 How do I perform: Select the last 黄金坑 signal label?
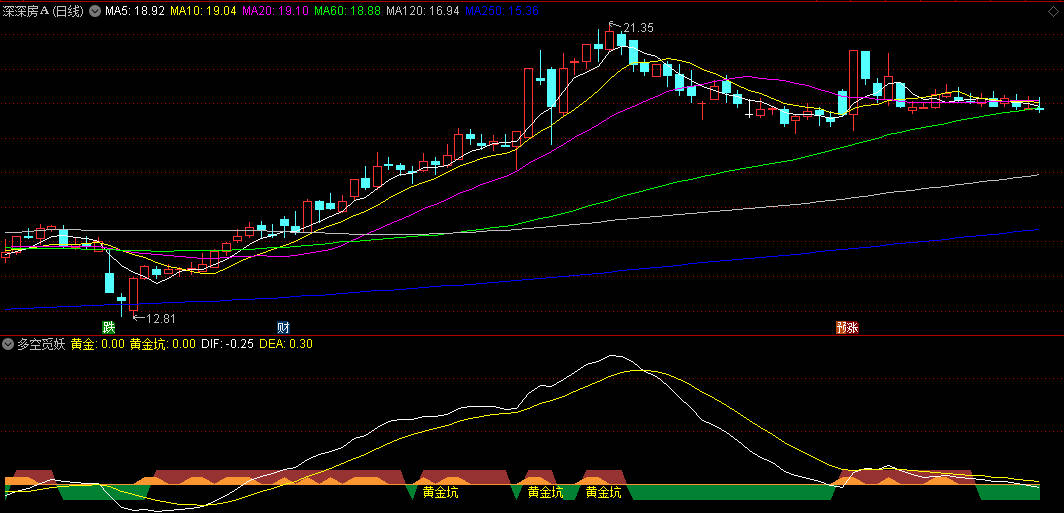tap(603, 492)
